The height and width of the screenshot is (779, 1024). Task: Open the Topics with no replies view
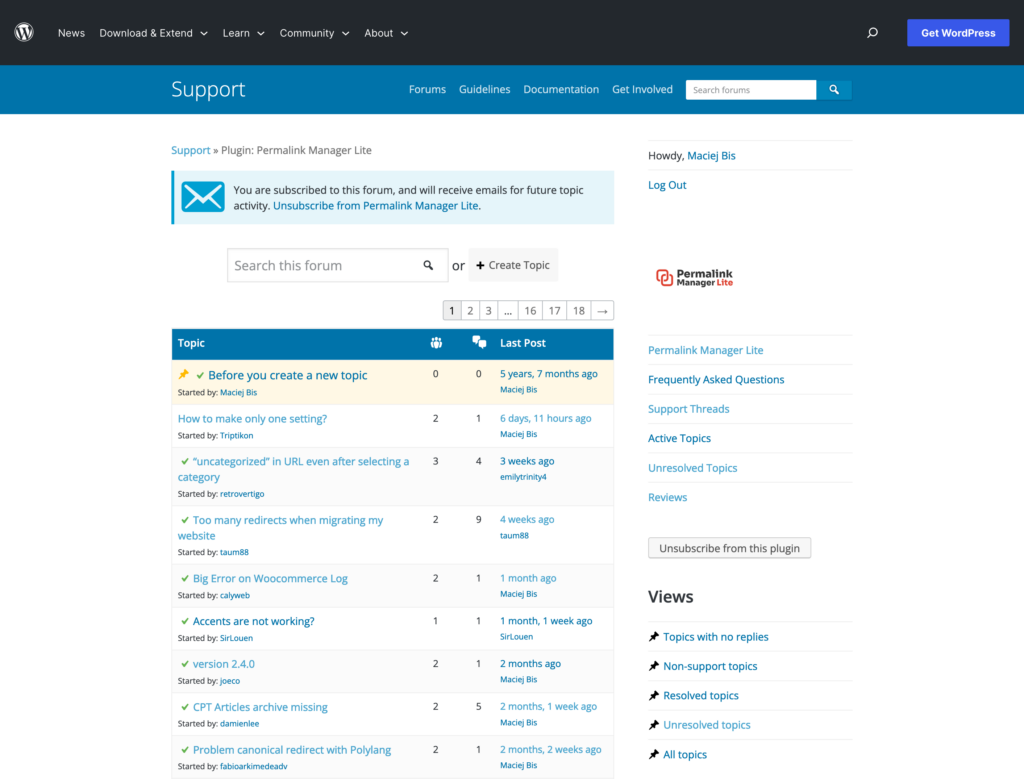coord(716,637)
